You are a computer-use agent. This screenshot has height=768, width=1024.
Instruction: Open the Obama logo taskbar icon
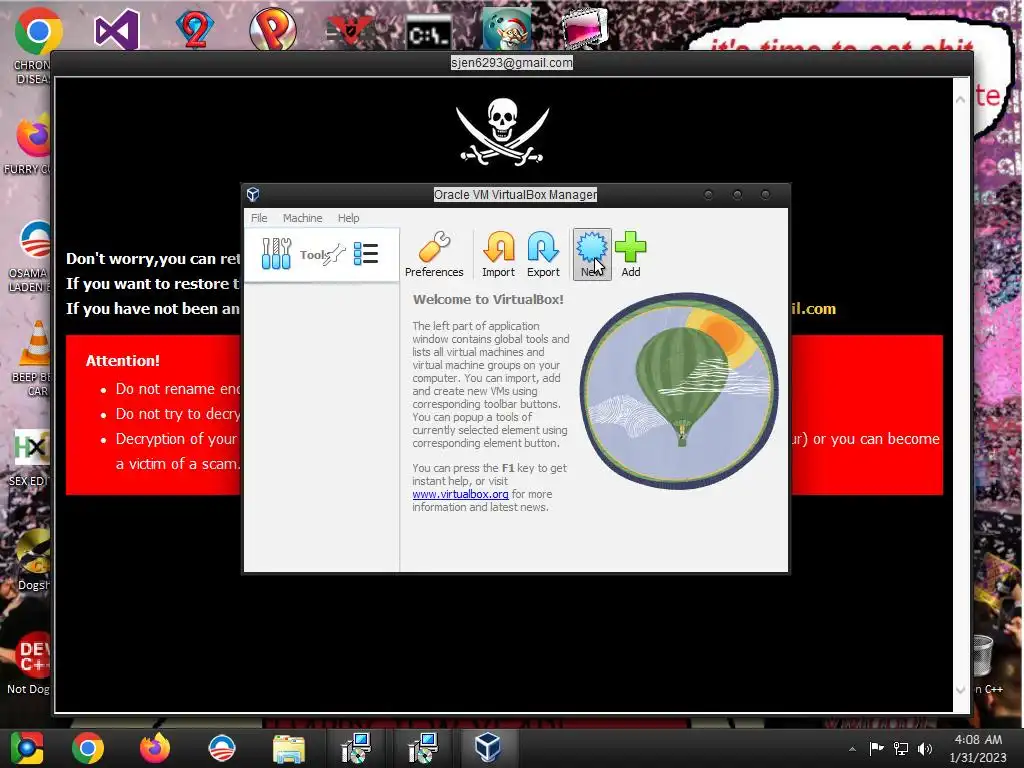coord(221,748)
